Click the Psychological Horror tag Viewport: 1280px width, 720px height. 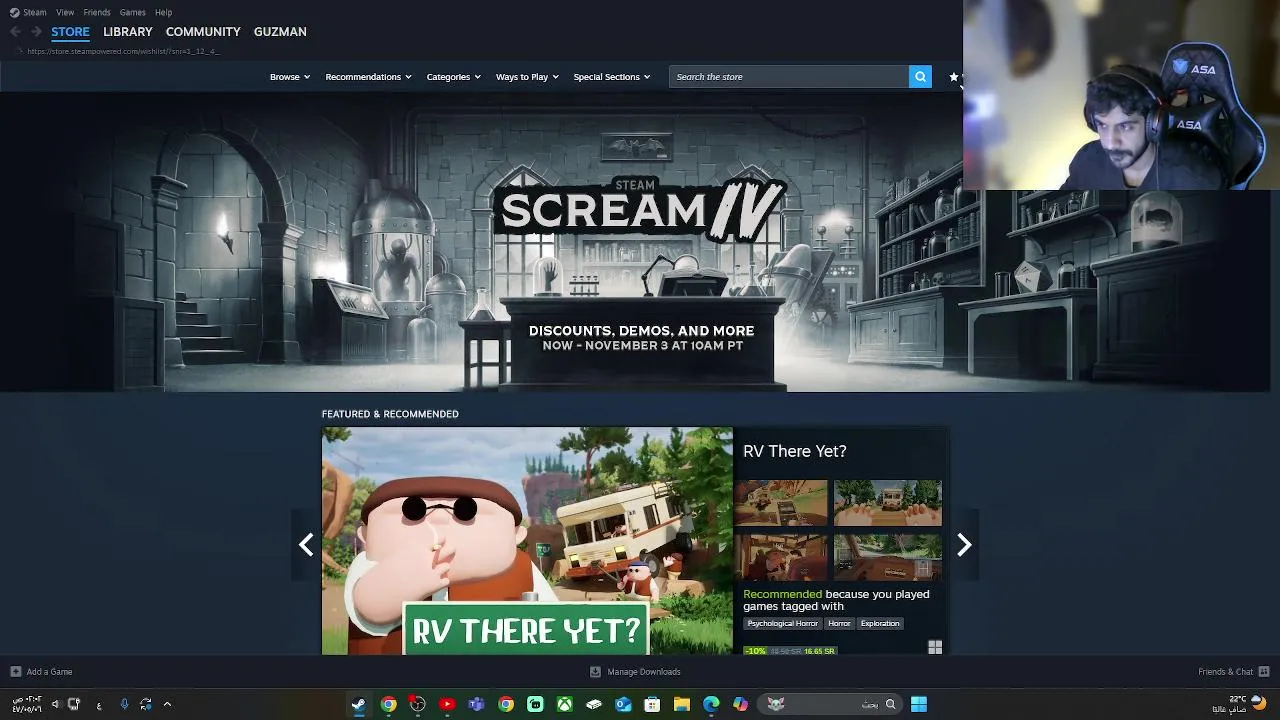pos(783,623)
